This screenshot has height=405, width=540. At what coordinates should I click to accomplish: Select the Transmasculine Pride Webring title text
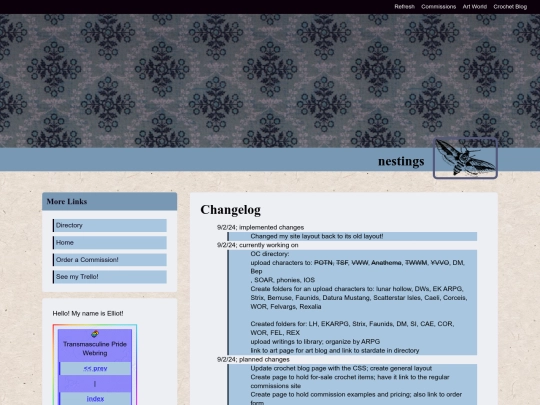[95, 349]
